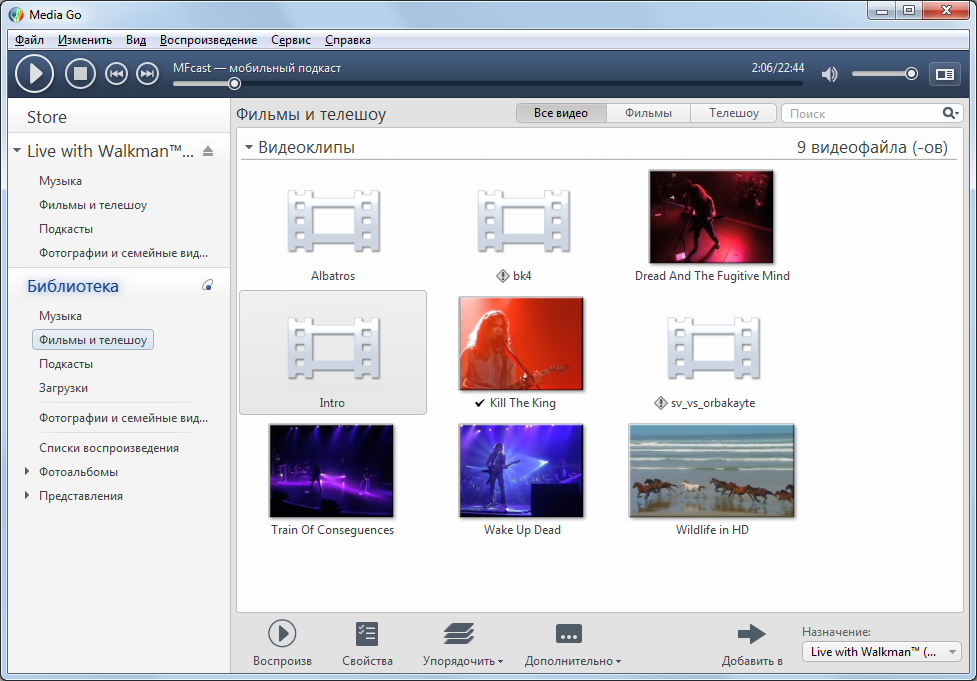This screenshot has height=681, width=977.
Task: Open the Вид menu
Action: pos(136,40)
